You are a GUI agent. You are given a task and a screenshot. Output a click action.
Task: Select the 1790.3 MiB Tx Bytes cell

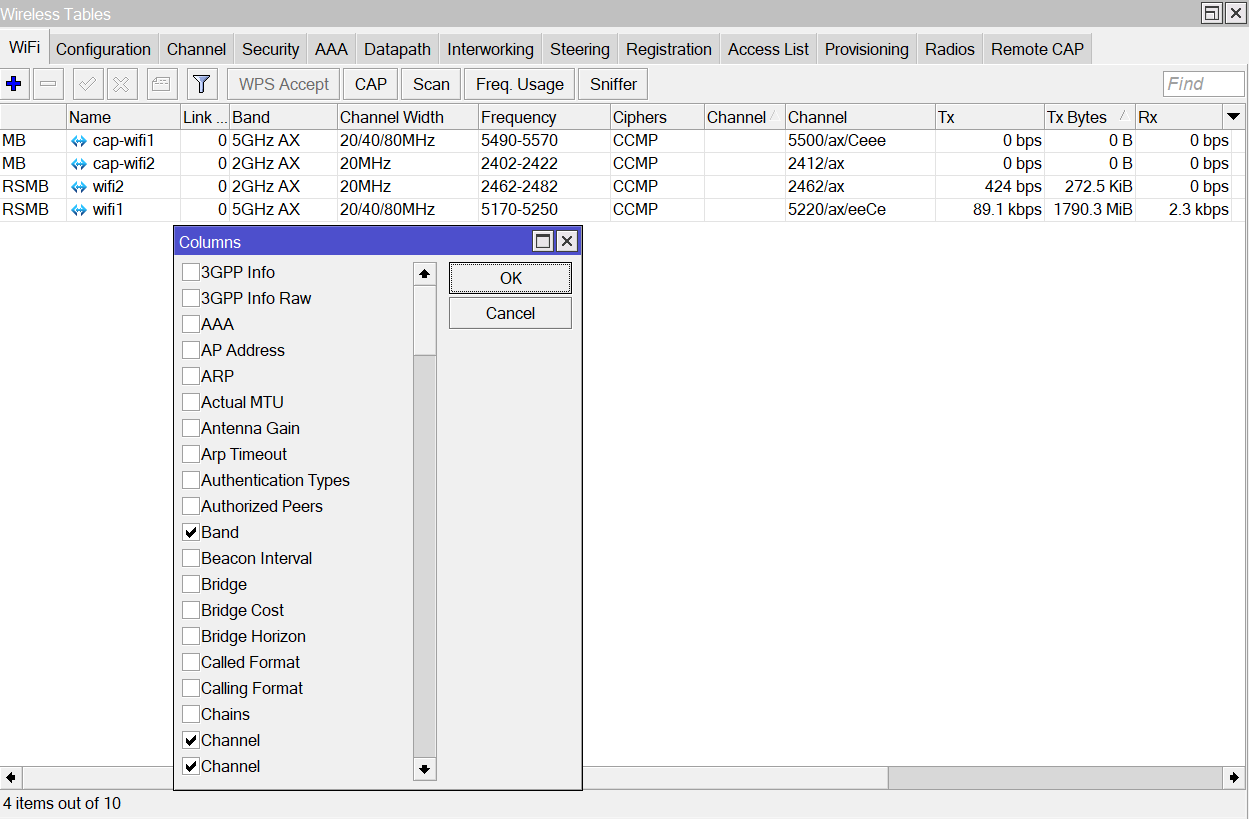pos(1090,210)
